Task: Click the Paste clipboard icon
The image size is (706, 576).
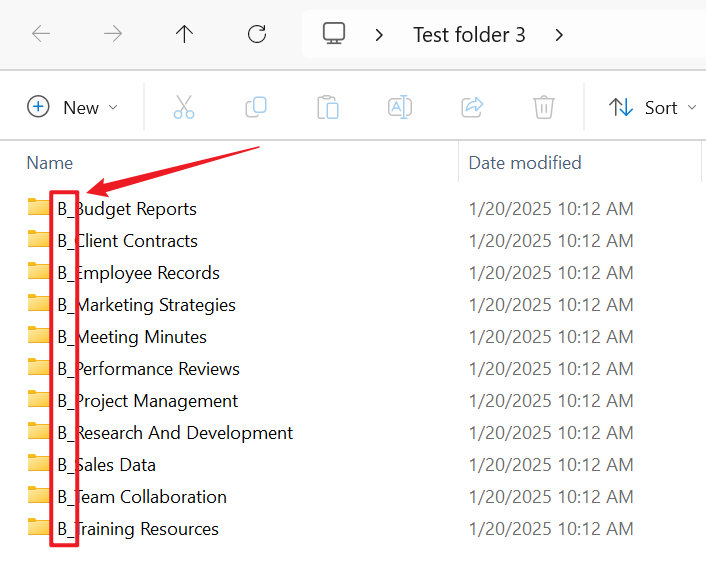Action: tap(328, 107)
